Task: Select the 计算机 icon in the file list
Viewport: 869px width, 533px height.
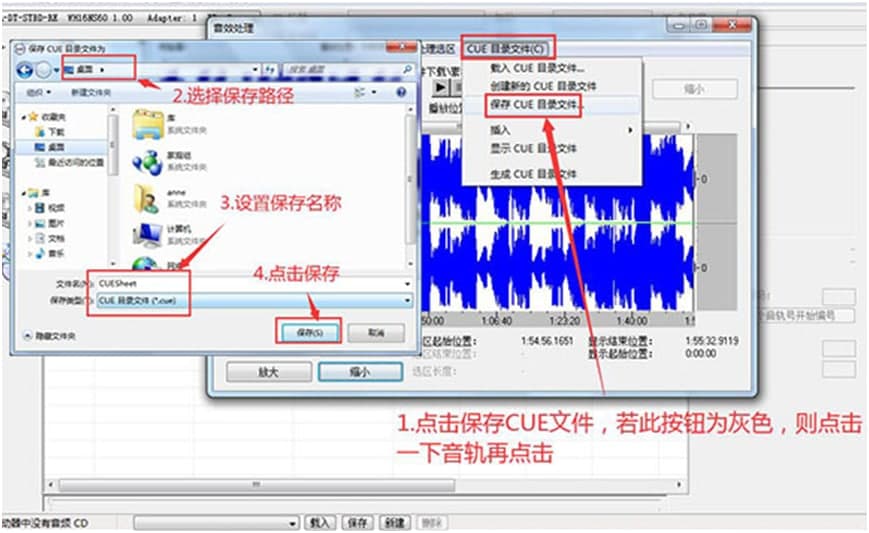Action: click(148, 235)
